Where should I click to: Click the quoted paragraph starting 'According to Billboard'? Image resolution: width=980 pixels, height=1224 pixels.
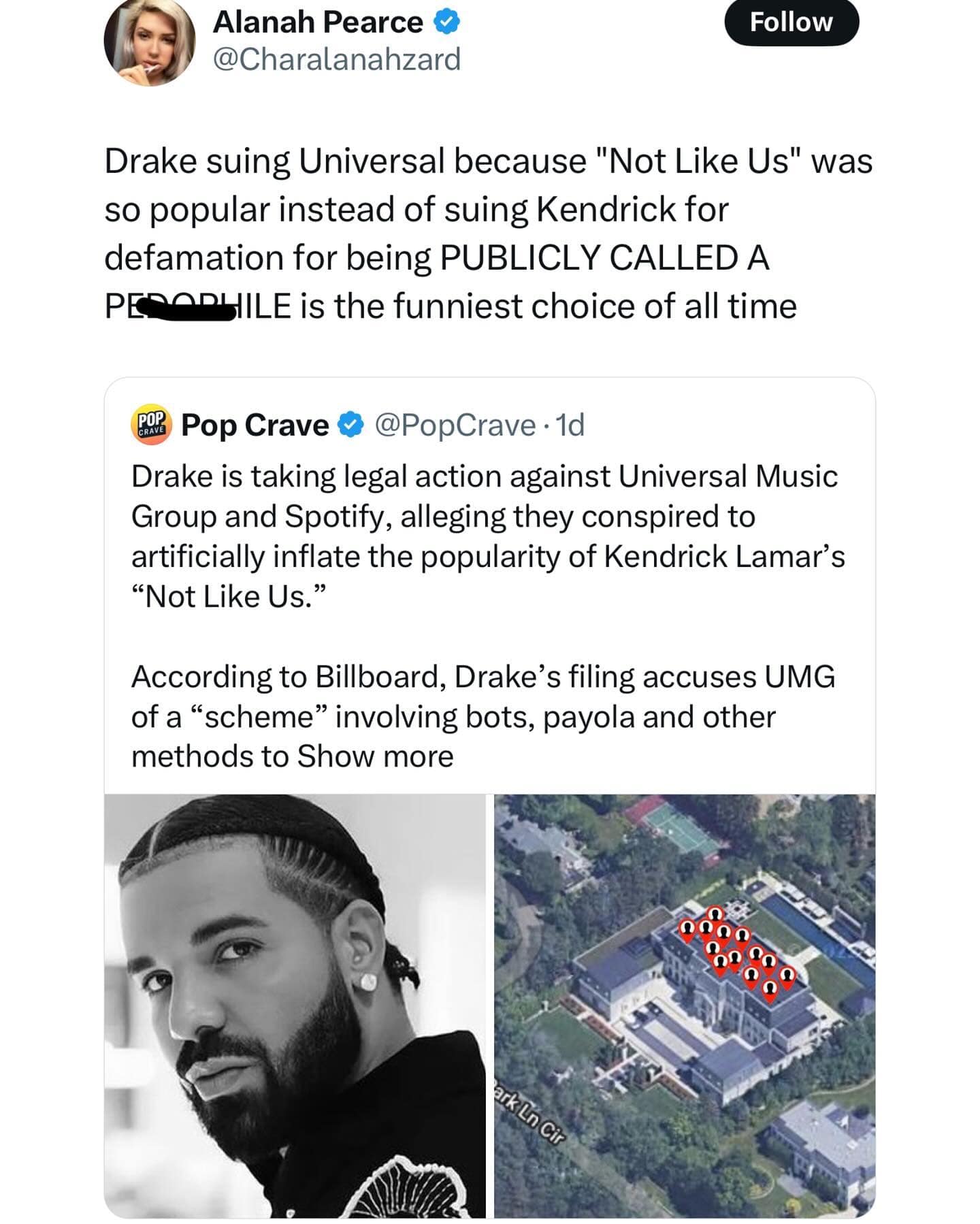[x=483, y=716]
